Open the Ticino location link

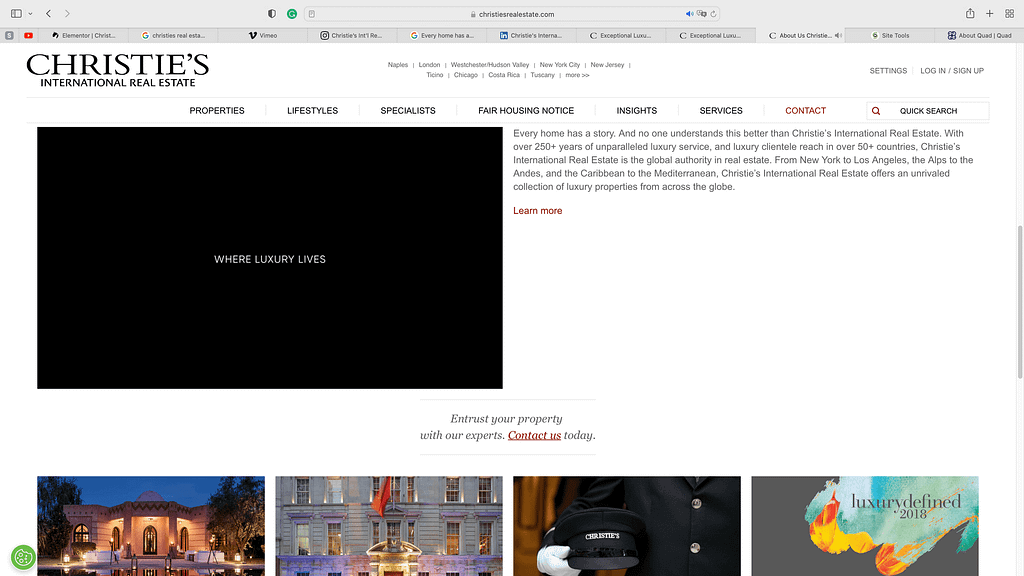point(435,75)
